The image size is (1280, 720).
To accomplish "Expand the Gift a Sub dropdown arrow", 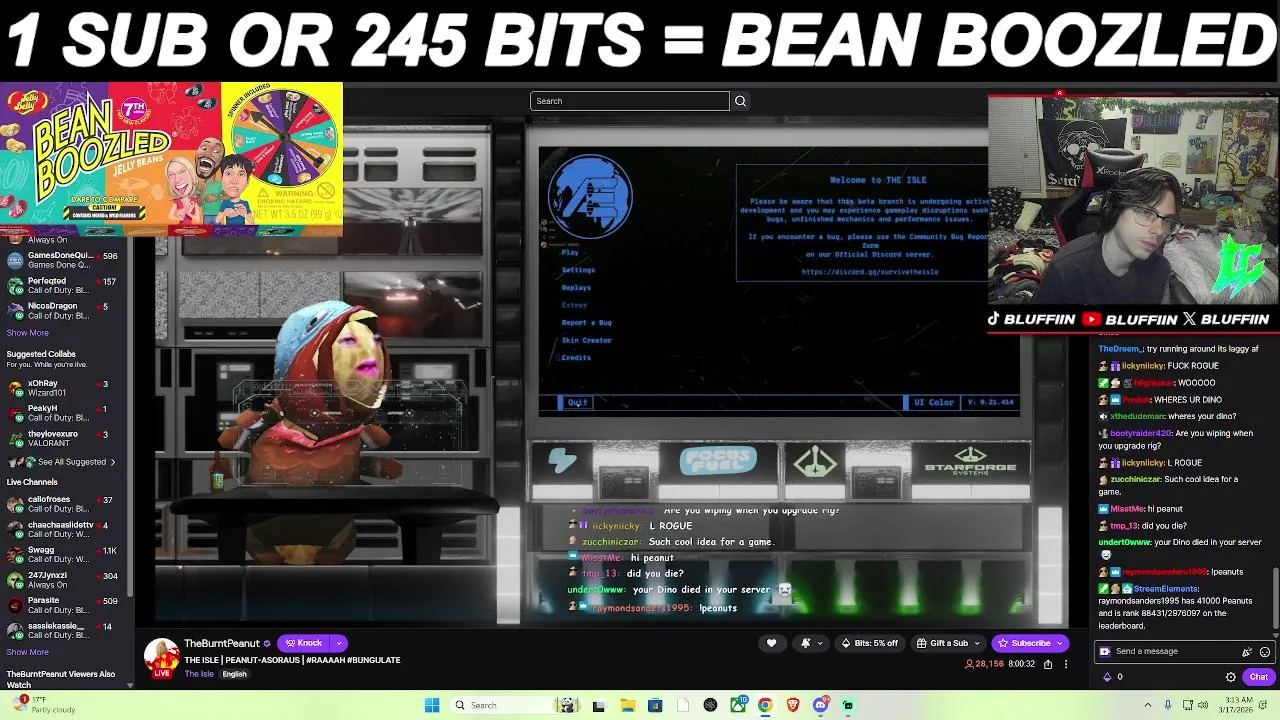I will [978, 643].
